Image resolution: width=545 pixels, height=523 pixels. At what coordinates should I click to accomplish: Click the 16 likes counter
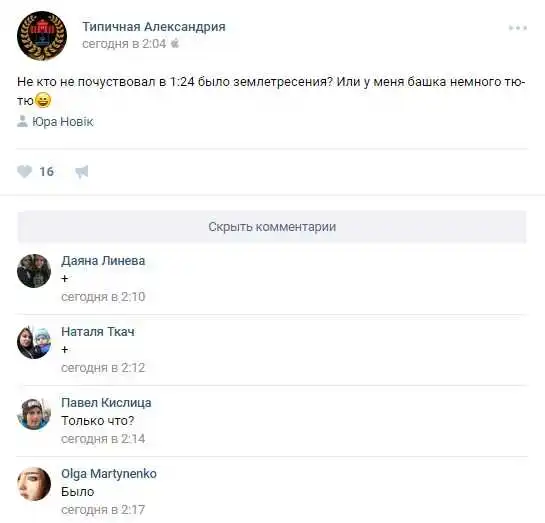[47, 172]
